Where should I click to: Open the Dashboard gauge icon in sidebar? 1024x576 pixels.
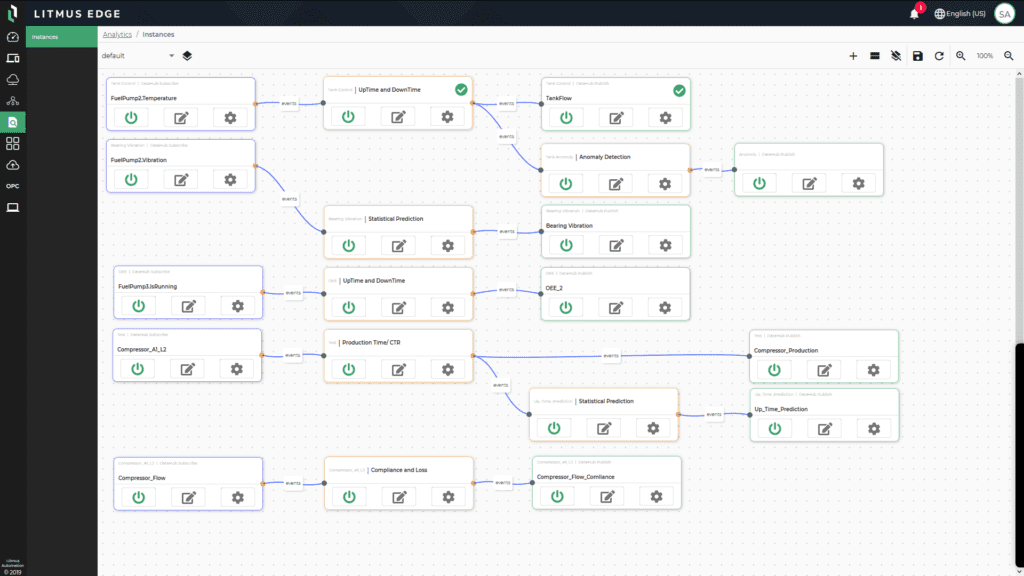pyautogui.click(x=12, y=37)
